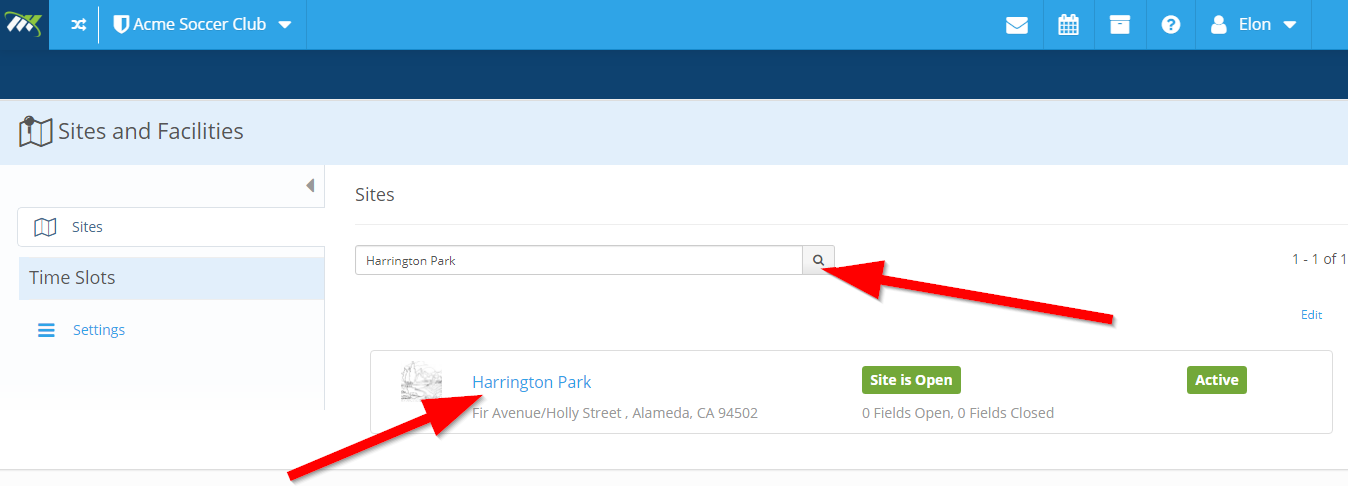Screen dimensions: 1348x486
Task: Open the help question mark icon
Action: [1171, 25]
